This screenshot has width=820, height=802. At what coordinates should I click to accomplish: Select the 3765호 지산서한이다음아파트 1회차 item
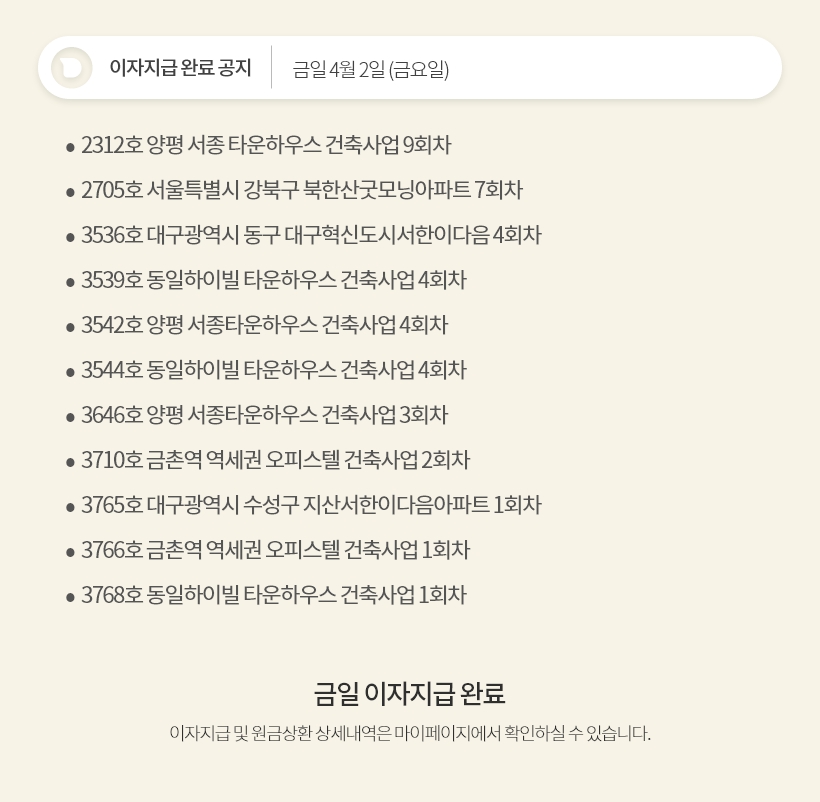311,506
